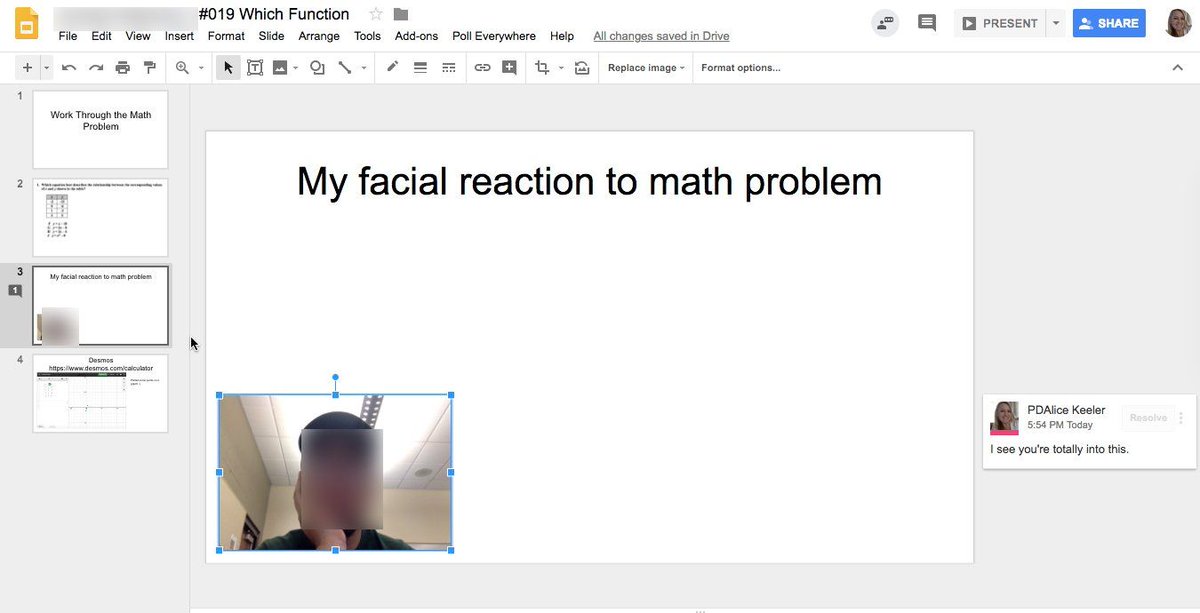Open the line type dropdown arrow

[x=364, y=68]
